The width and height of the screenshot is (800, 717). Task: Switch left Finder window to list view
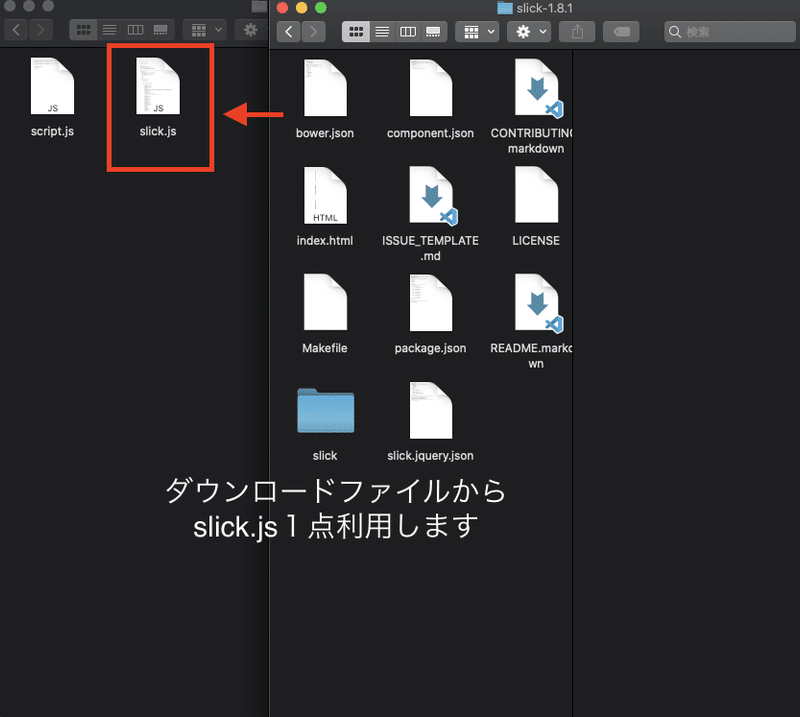[109, 30]
